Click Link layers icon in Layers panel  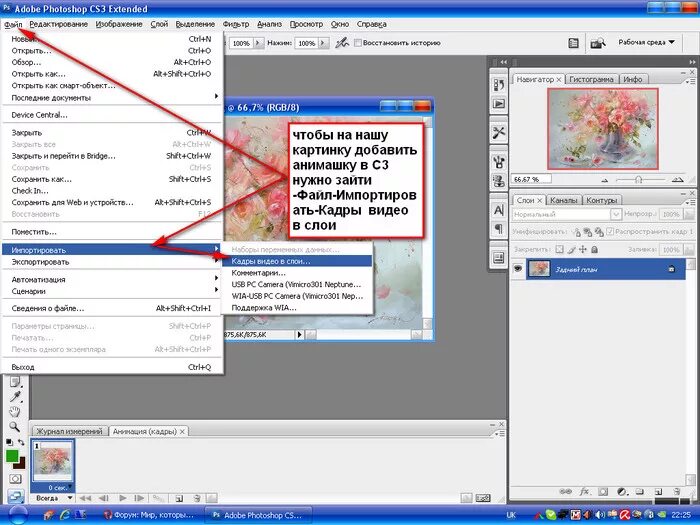coord(565,492)
